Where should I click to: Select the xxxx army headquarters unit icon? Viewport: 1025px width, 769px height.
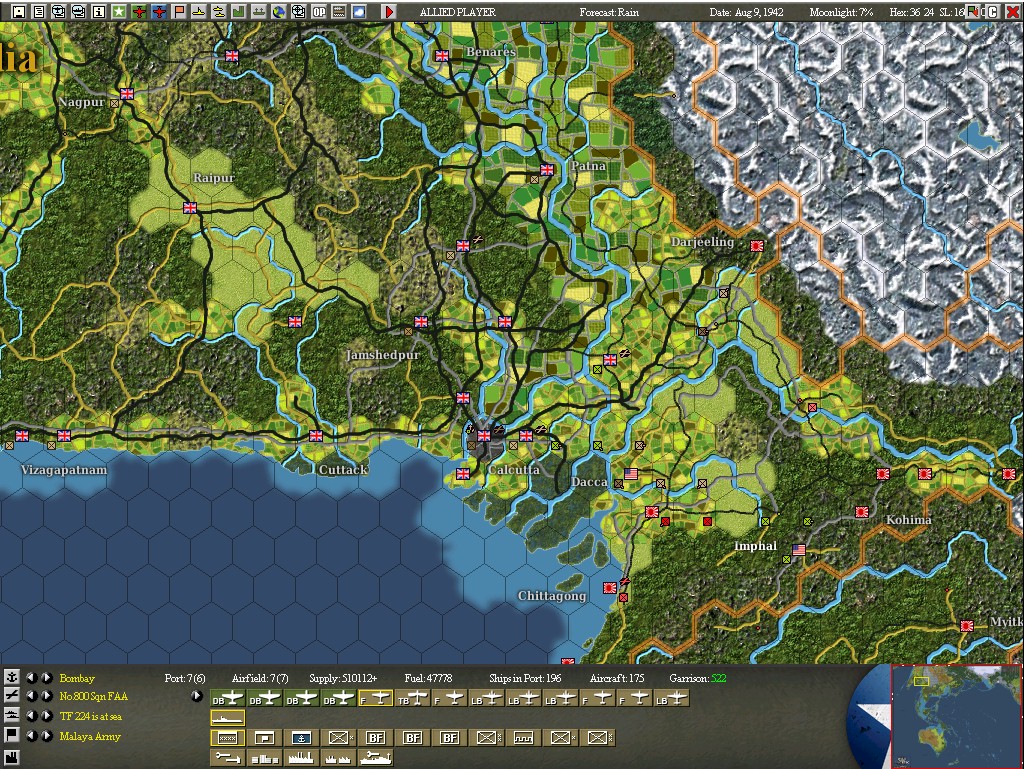[227, 738]
